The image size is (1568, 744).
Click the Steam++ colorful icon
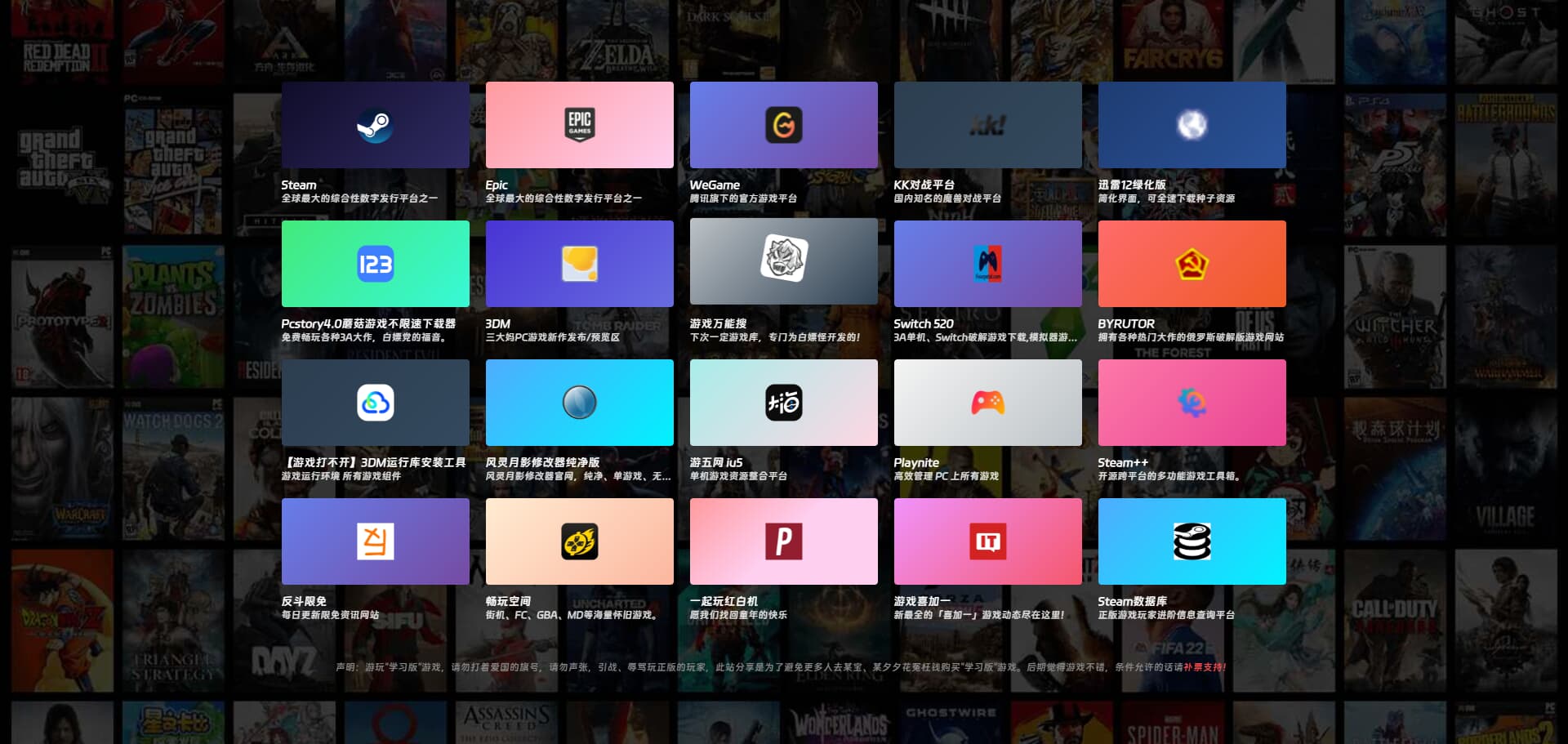click(x=1192, y=403)
